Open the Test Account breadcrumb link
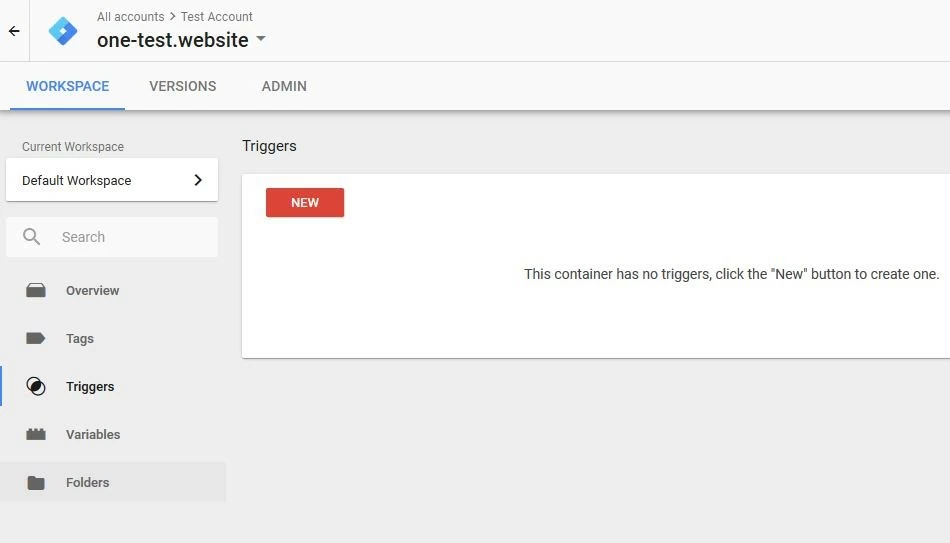The image size is (950, 543). click(217, 17)
